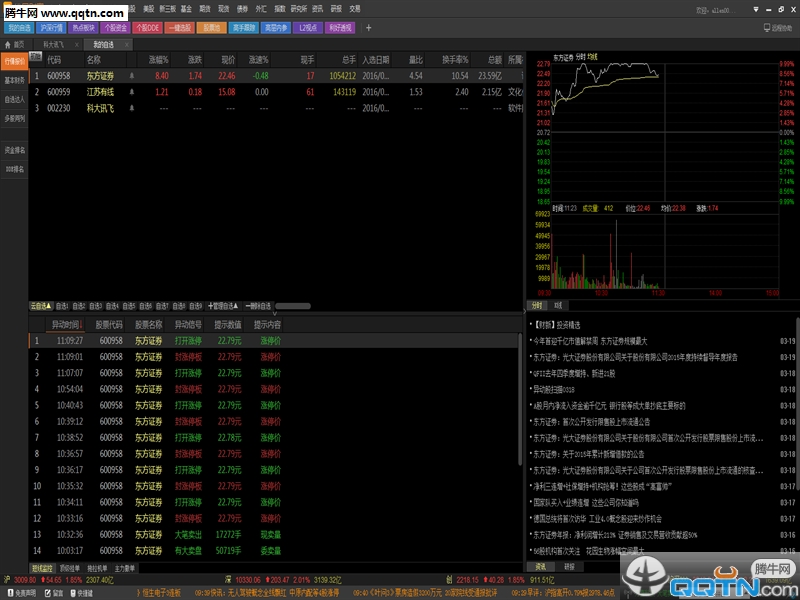This screenshot has width=800, height=600.
Task: Open the 股票池 toolbar button
Action: (212, 28)
